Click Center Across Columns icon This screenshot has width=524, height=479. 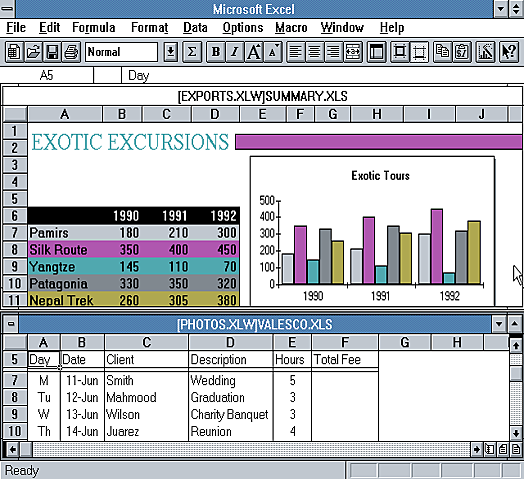tap(353, 52)
